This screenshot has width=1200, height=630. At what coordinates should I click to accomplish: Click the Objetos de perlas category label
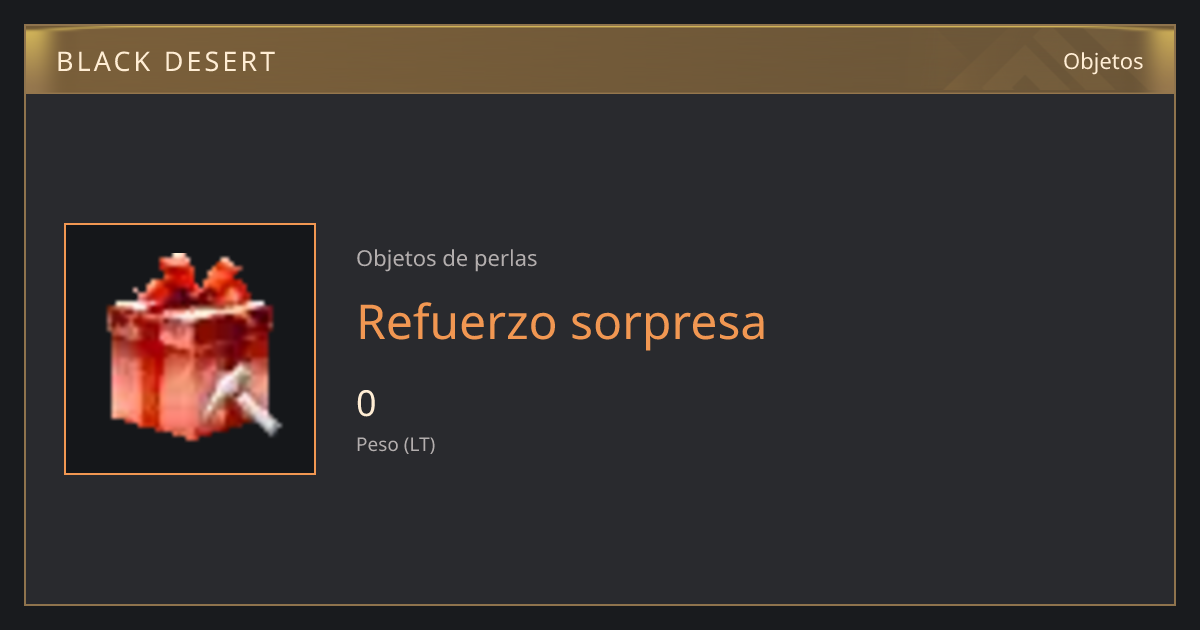446,258
